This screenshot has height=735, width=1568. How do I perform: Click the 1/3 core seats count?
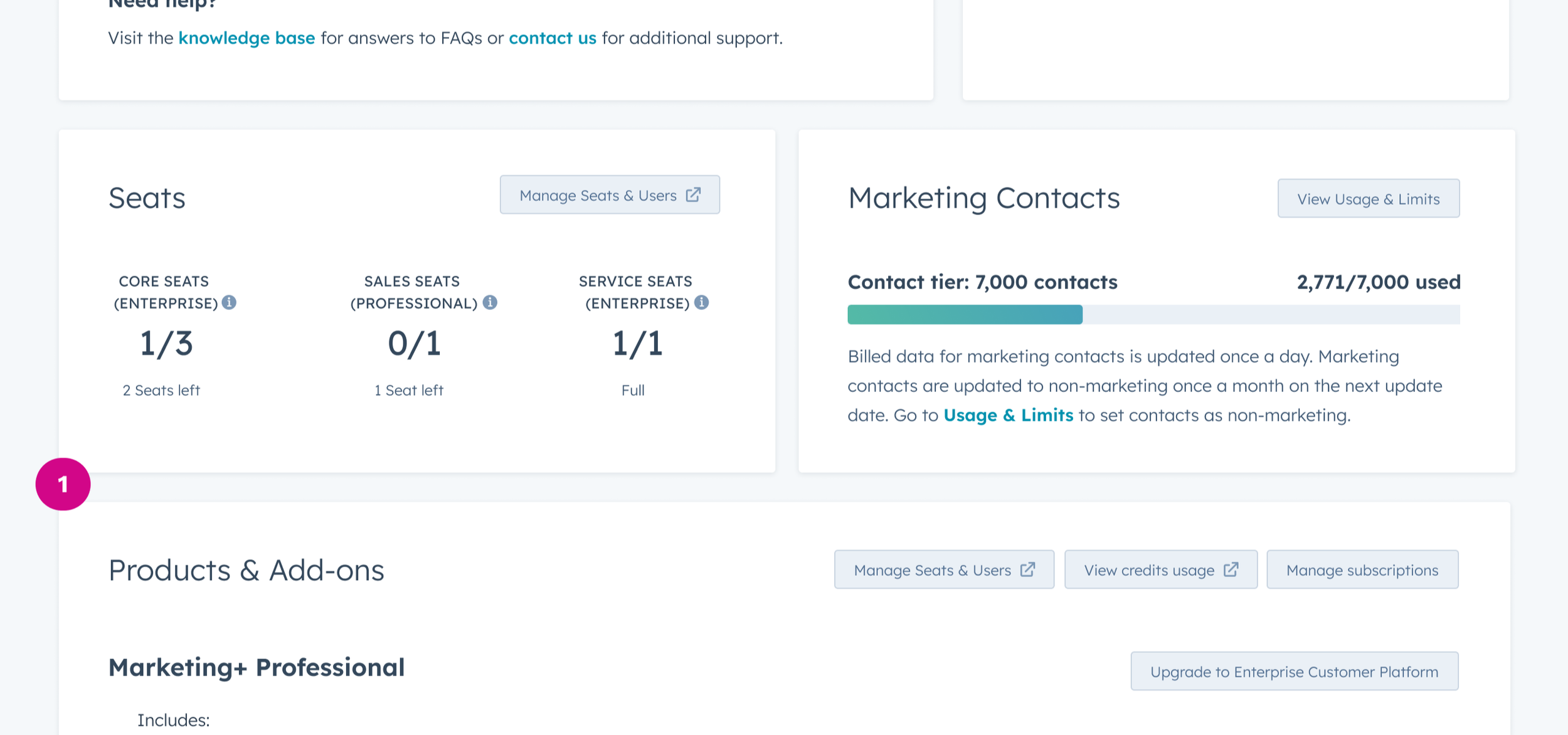166,344
